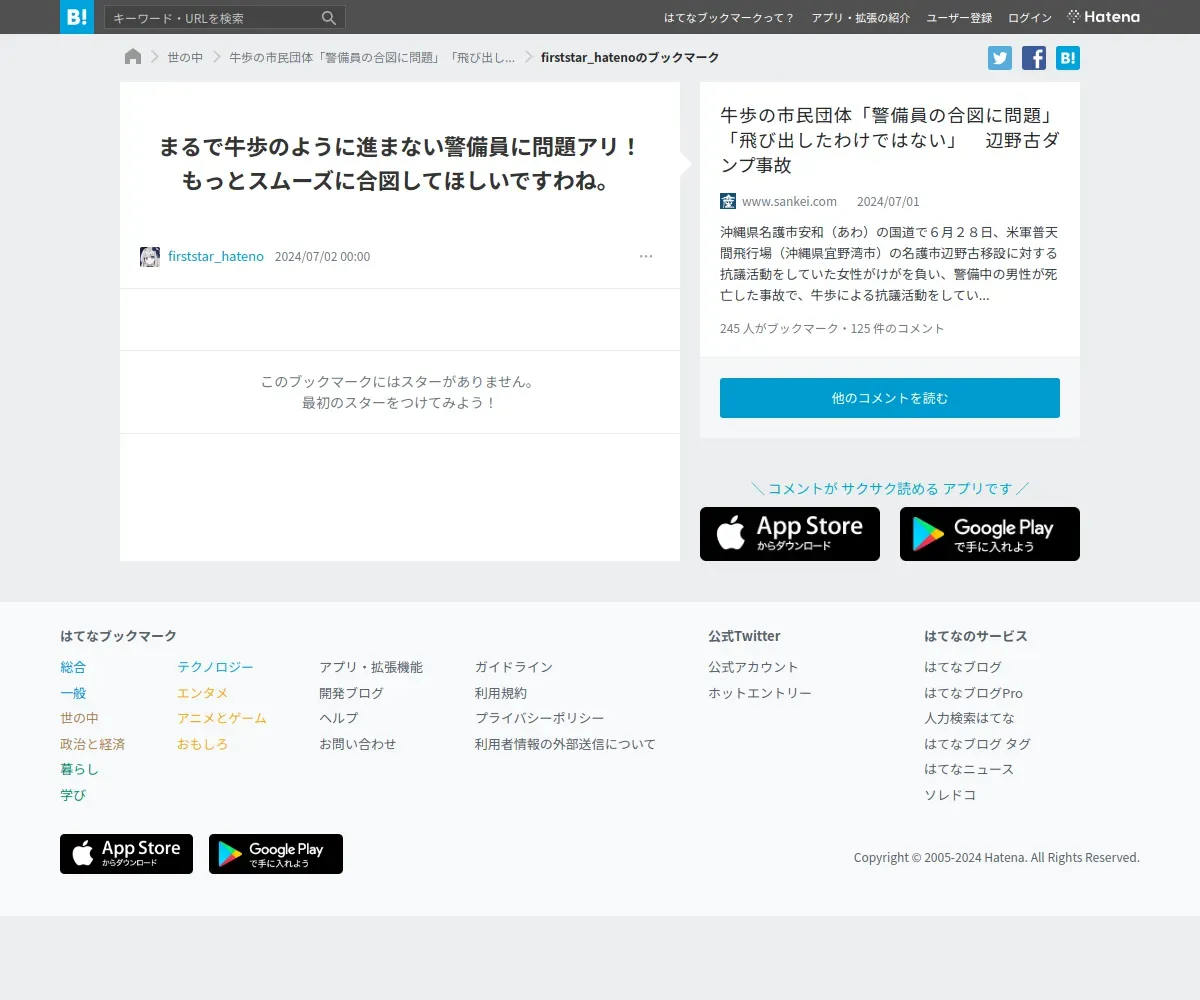The image size is (1200, 1000).
Task: Click firststar_hateno user avatar
Action: (x=150, y=257)
